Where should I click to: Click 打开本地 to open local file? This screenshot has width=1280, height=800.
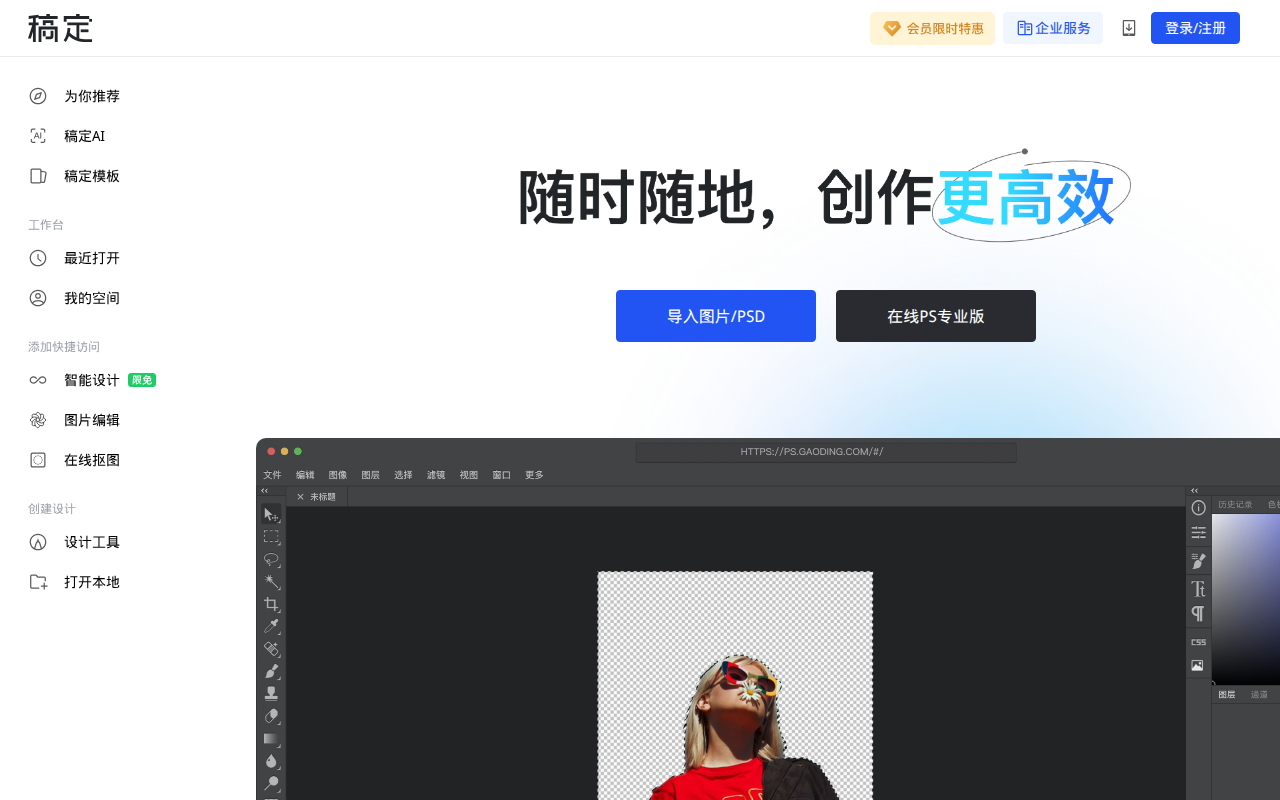(91, 582)
